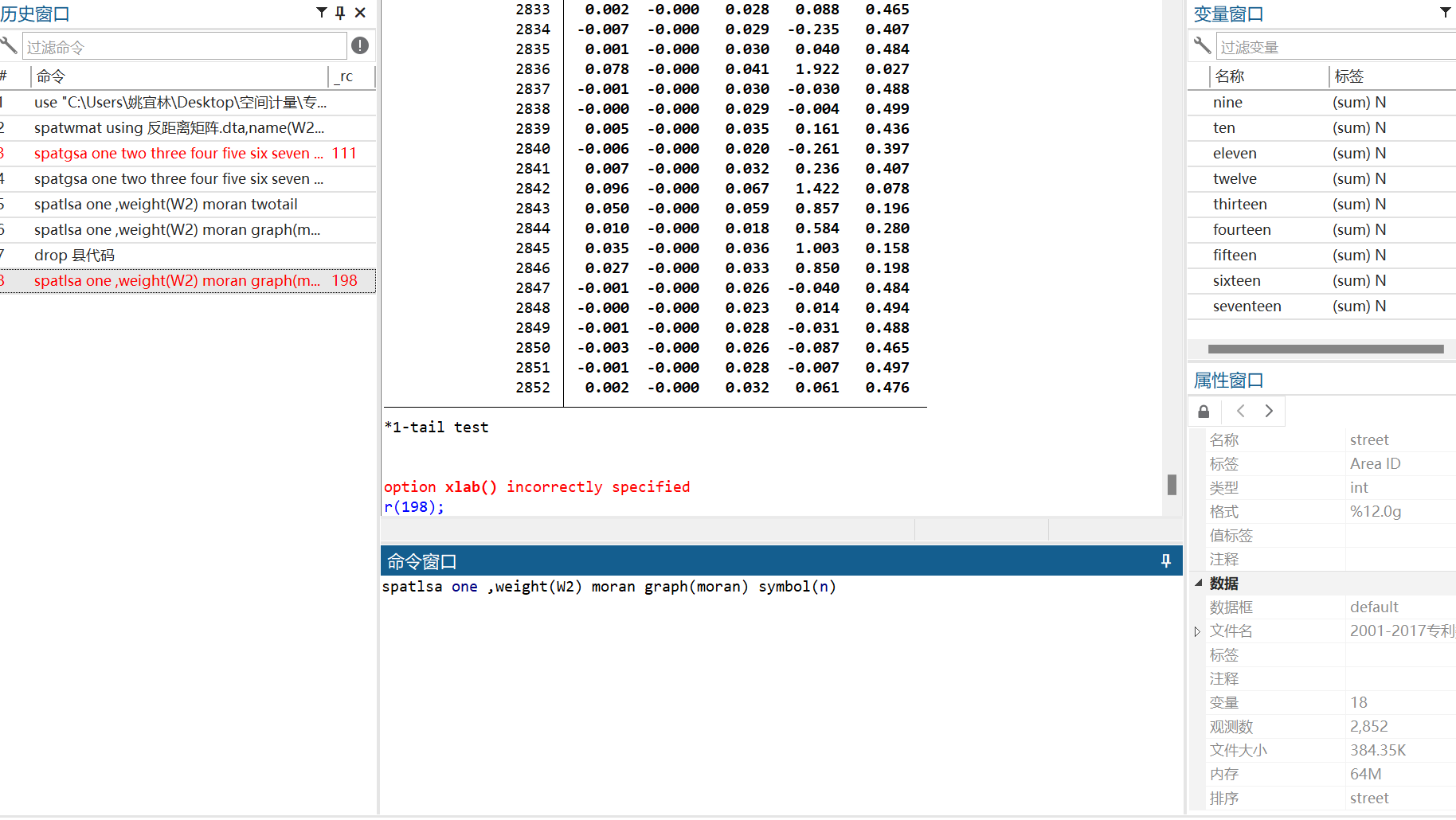Navigate to previous variable in 属性窗口

tap(1240, 411)
